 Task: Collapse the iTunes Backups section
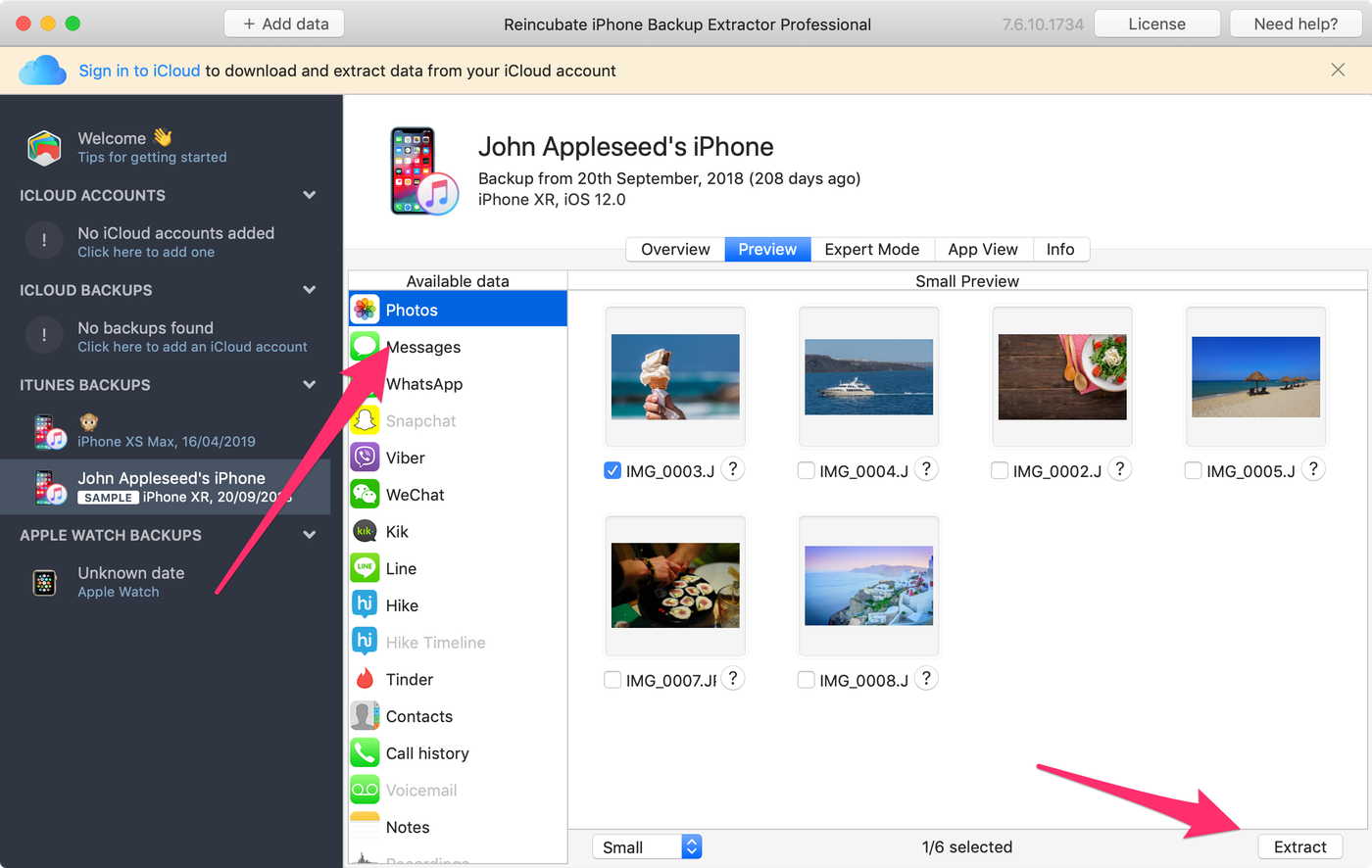pos(310,385)
